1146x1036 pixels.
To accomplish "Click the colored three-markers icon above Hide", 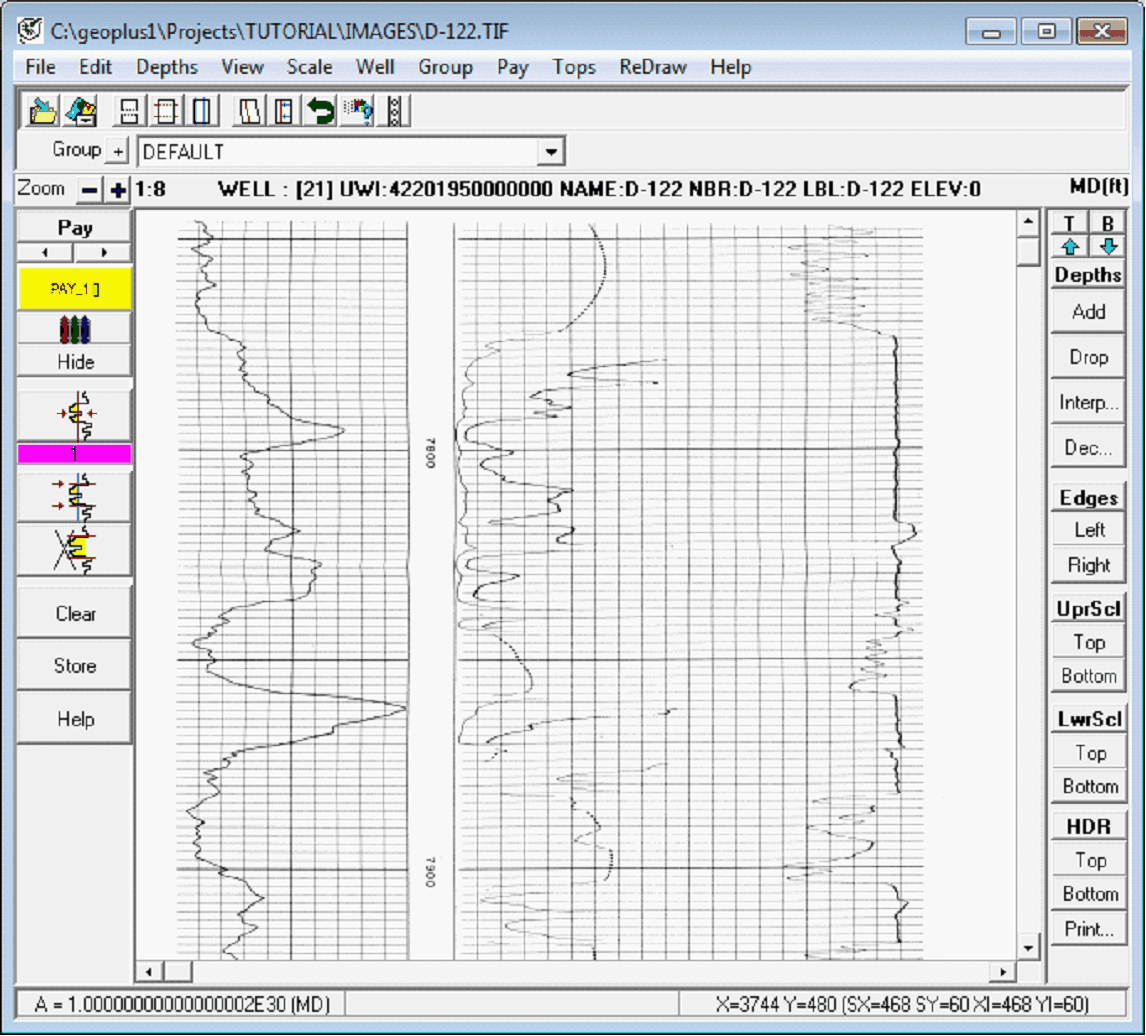I will tap(75, 329).
